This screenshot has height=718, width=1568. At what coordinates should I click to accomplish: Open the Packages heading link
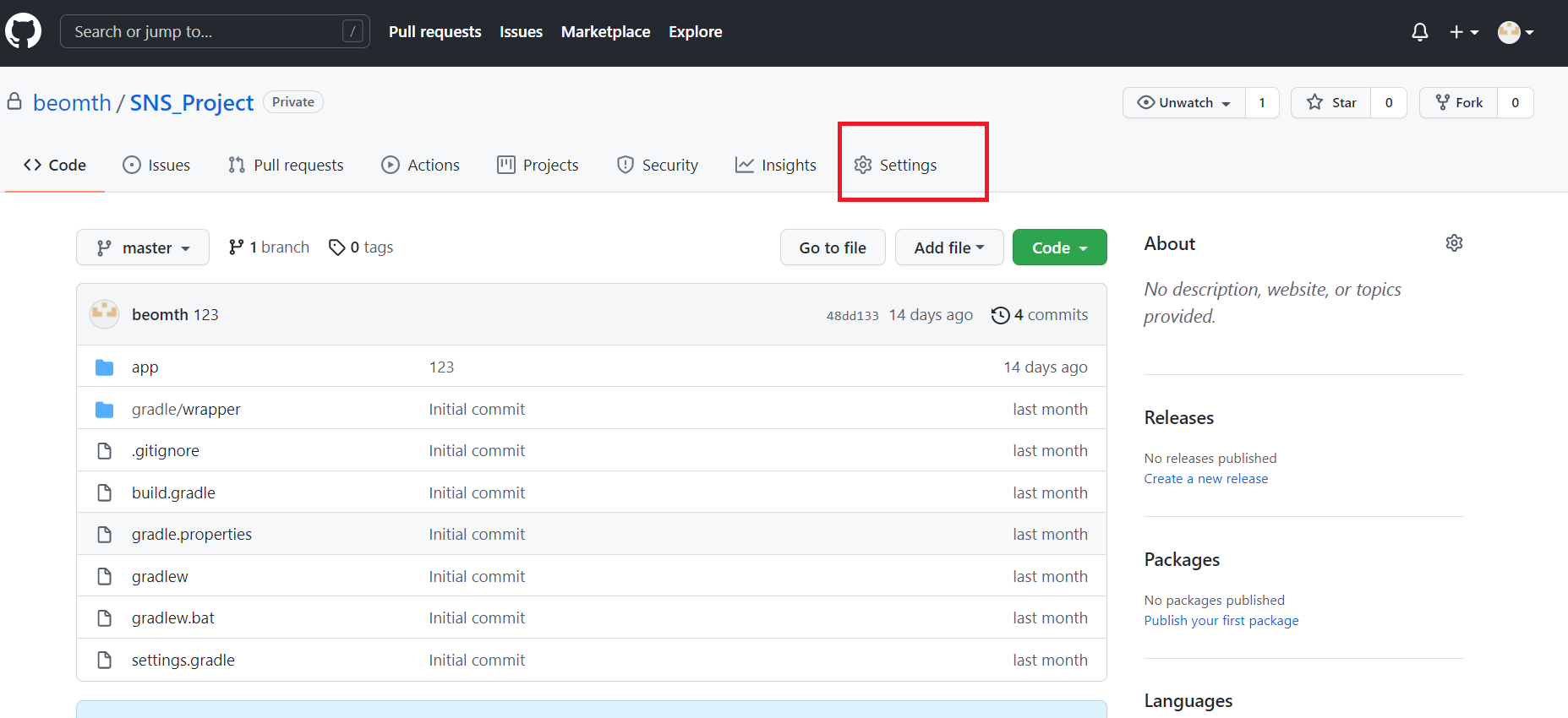1182,559
